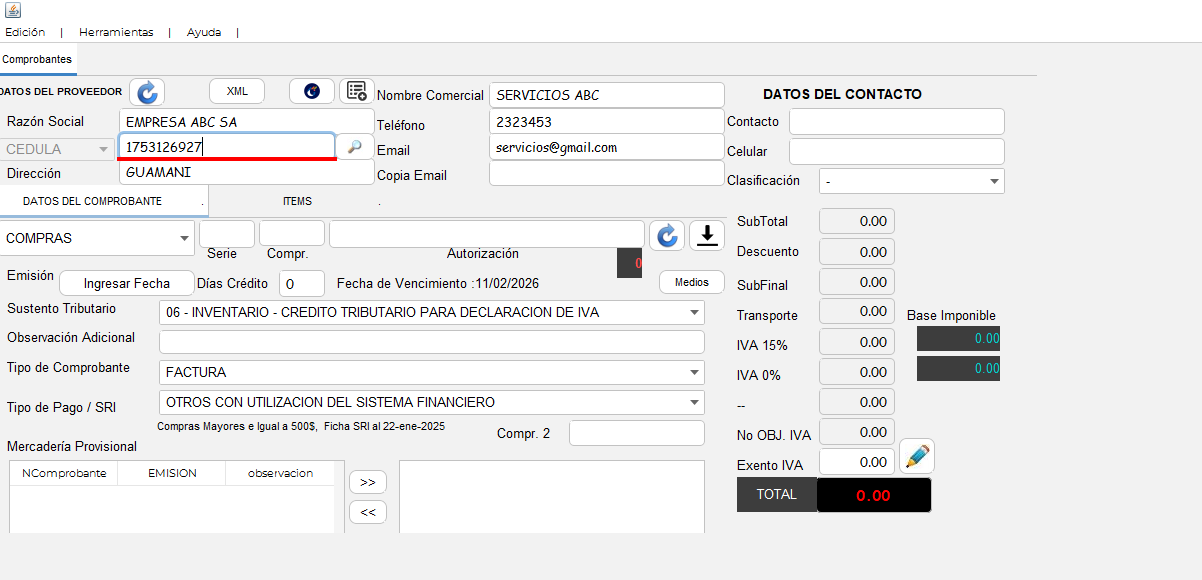The height and width of the screenshot is (580, 1202).
Task: Click the pencil edit icon near Exento IVA
Action: [x=916, y=457]
